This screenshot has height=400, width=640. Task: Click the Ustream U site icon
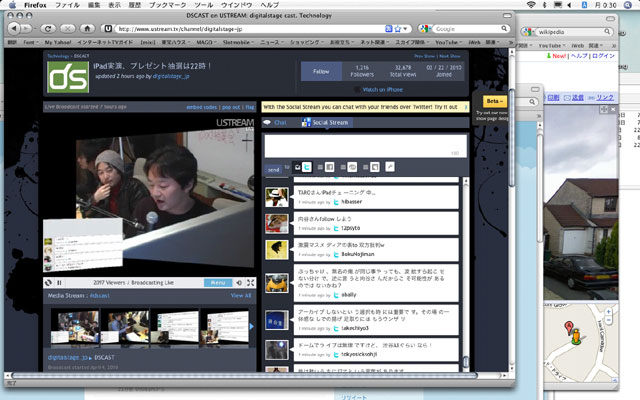coord(108,29)
